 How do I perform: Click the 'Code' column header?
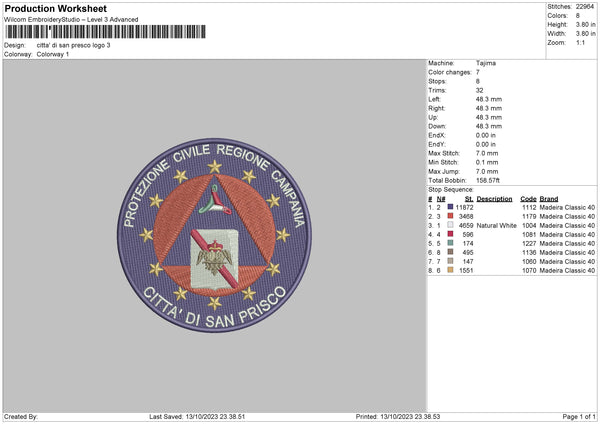[x=528, y=199]
